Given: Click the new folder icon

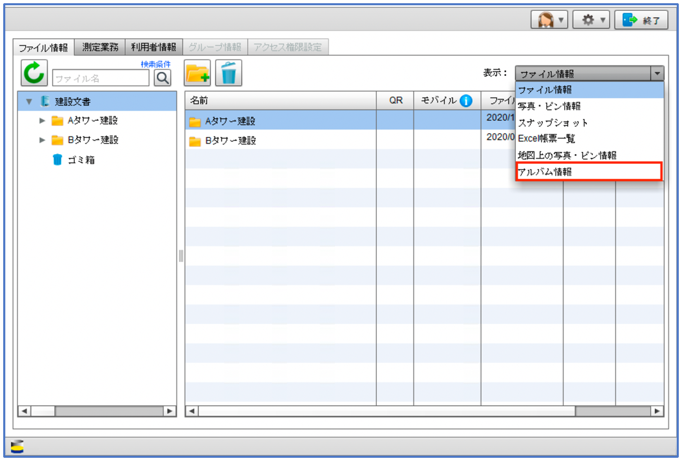Looking at the screenshot, I should [199, 73].
